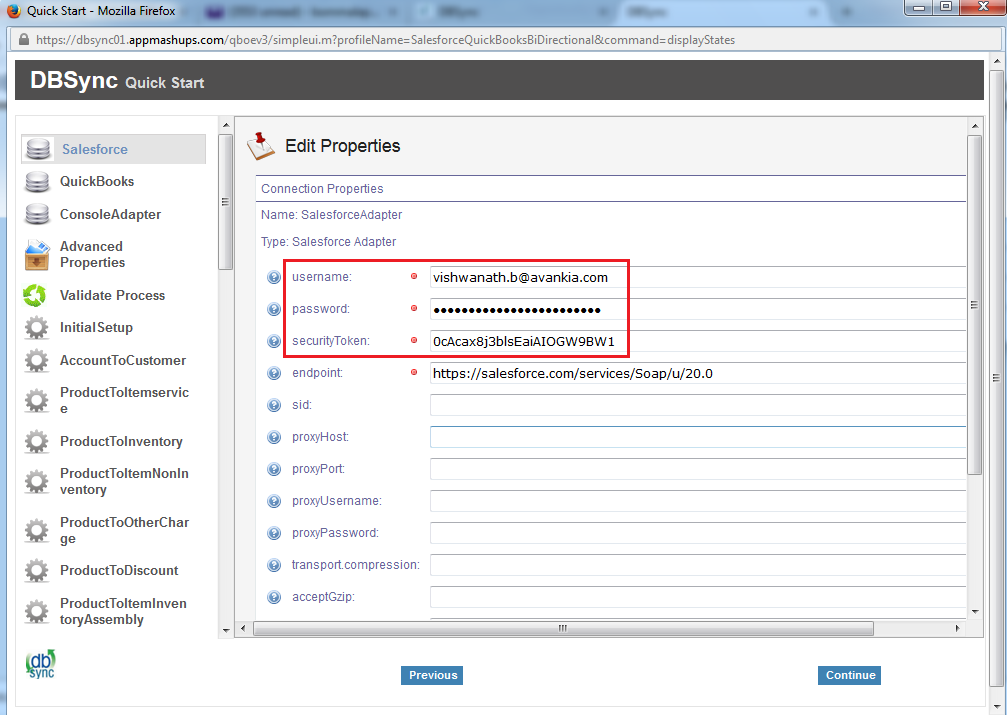Screen dimensions: 1007x715
Task: Click the sidebar scroll down arrow
Action: pyautogui.click(x=226, y=630)
